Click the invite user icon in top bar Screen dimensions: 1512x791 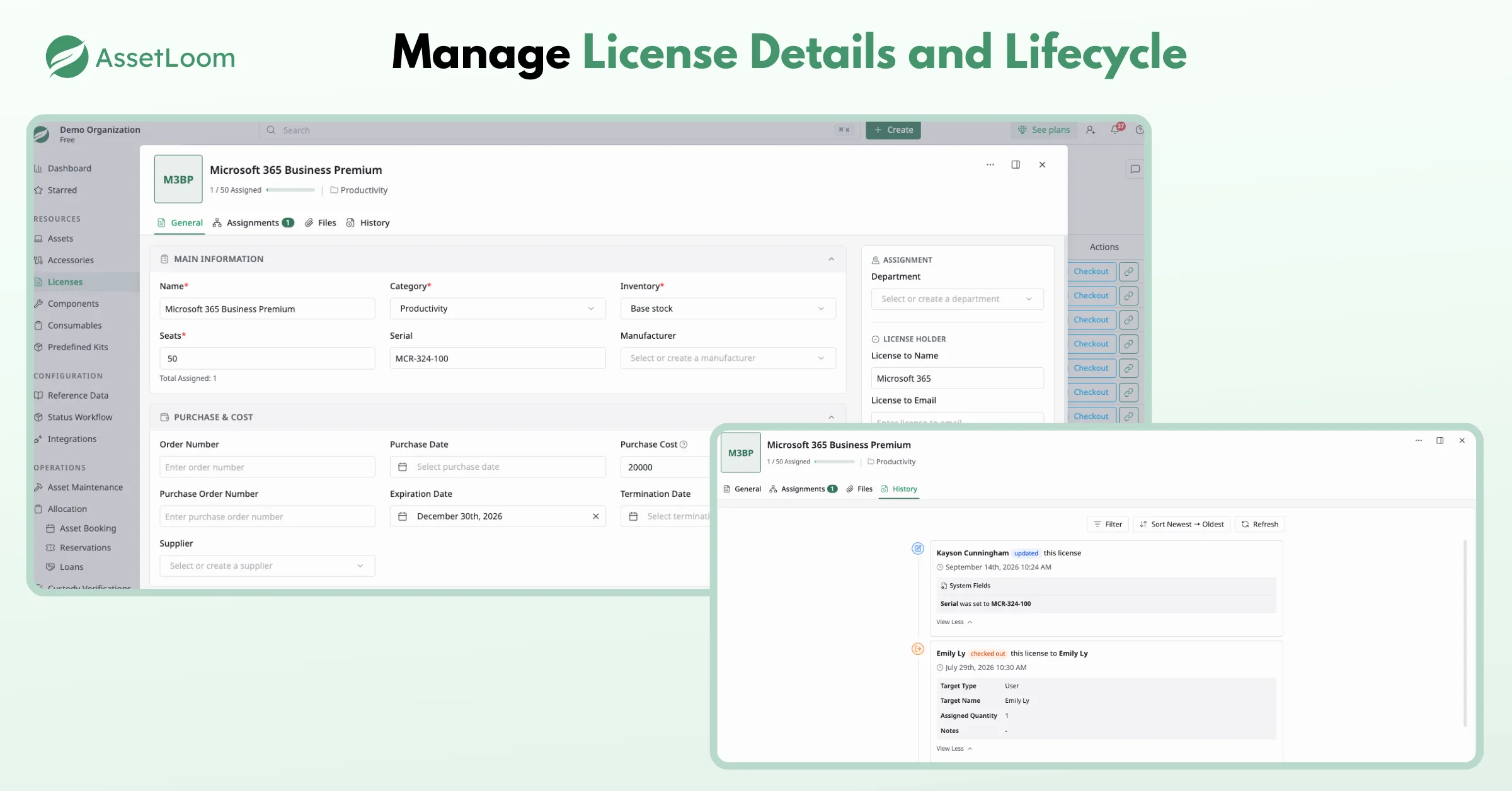point(1091,130)
